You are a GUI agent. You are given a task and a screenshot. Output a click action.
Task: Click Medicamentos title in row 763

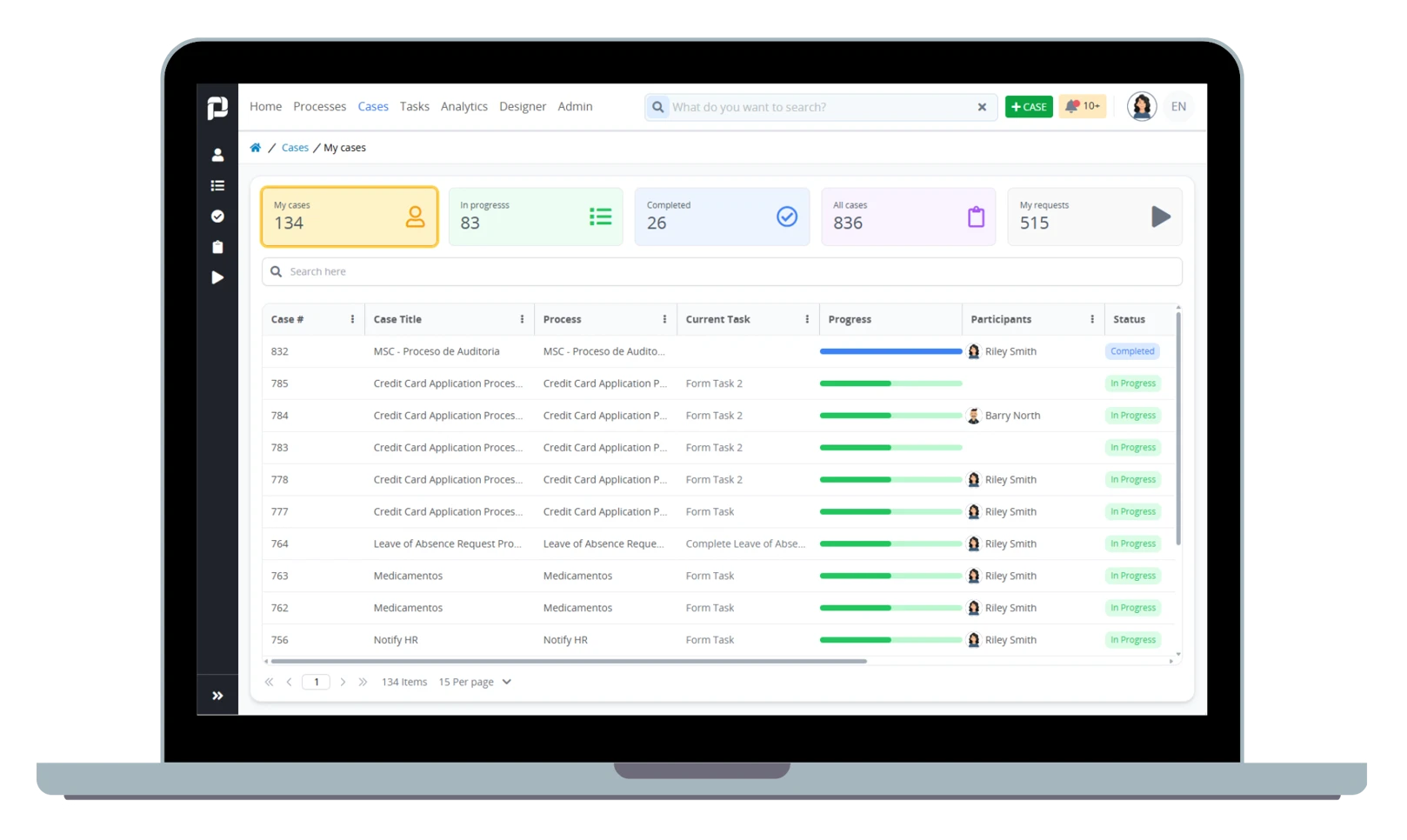[408, 576]
